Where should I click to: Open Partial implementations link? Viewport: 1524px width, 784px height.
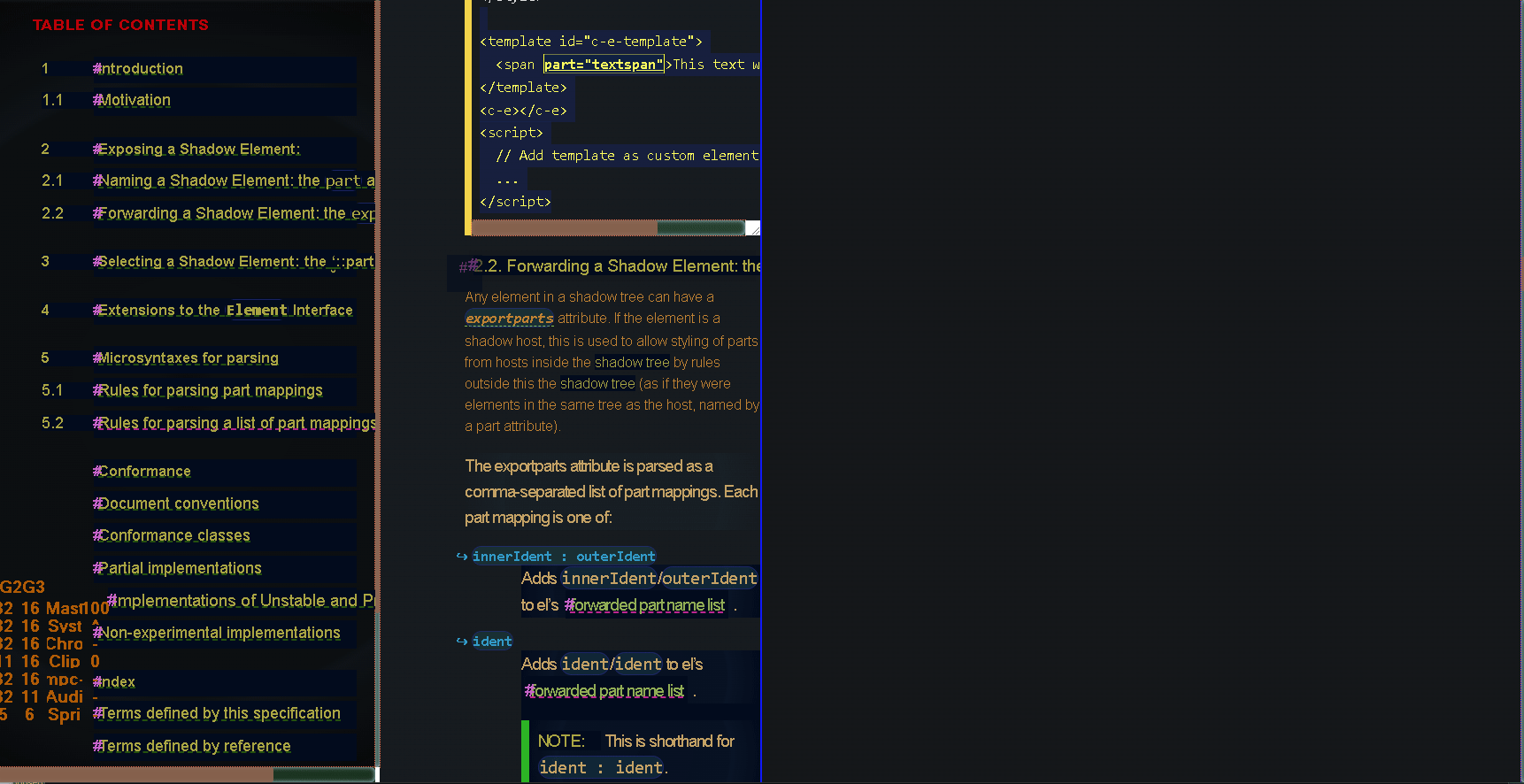pyautogui.click(x=177, y=569)
